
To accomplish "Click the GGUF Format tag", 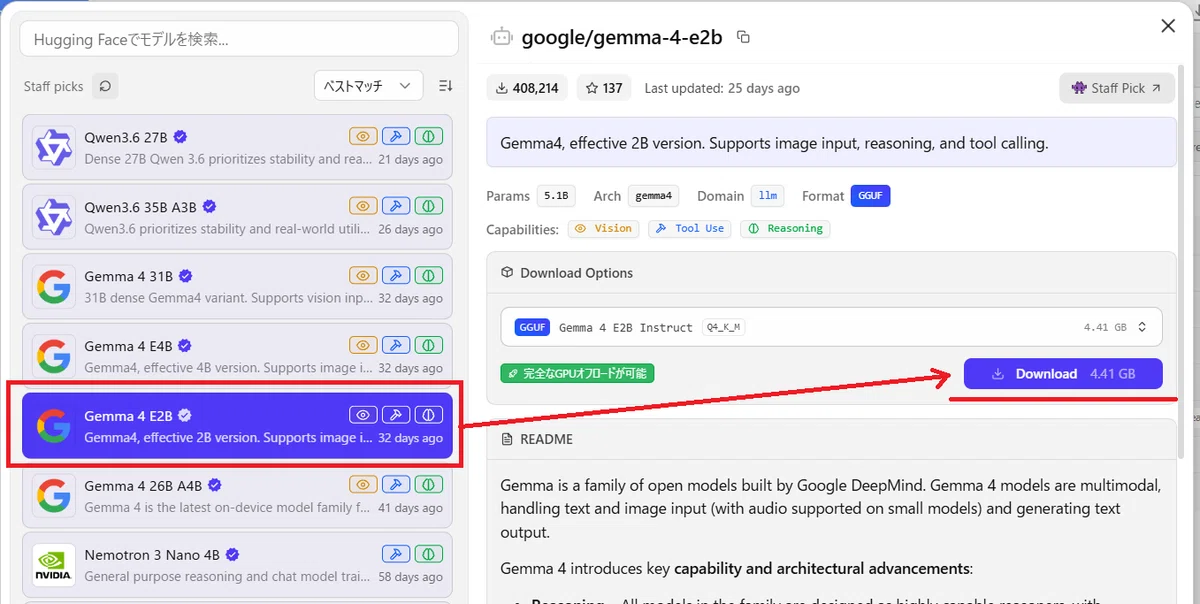I will point(870,196).
